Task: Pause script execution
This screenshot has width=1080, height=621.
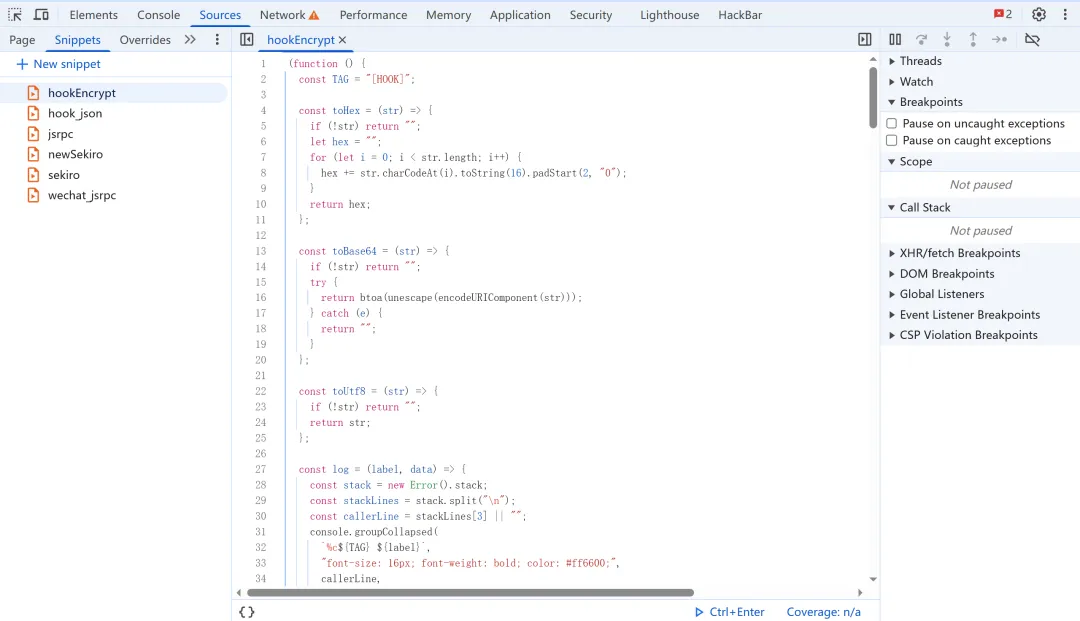Action: click(895, 39)
